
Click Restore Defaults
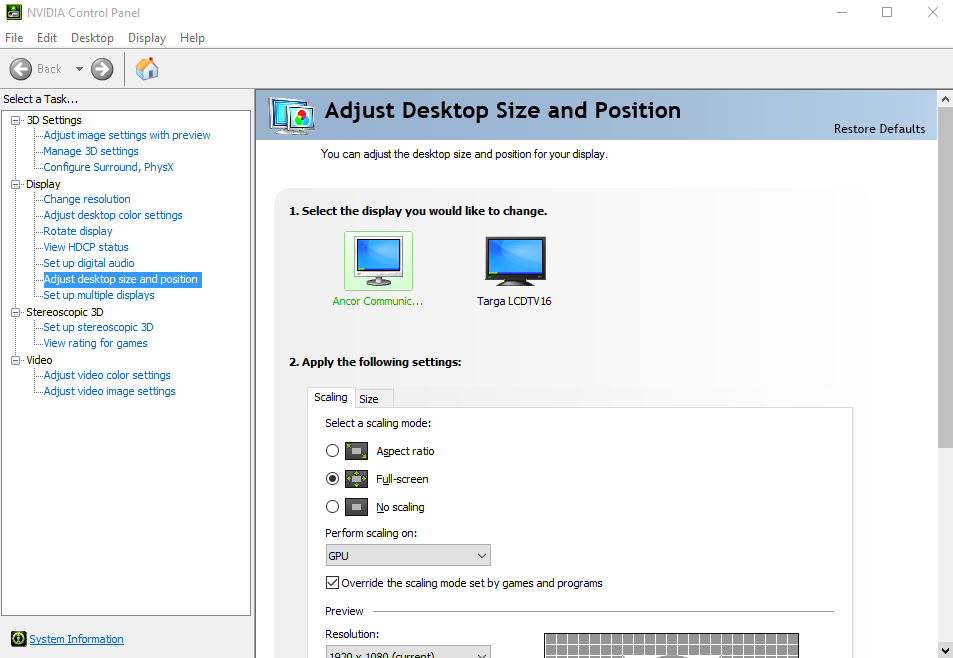(879, 129)
